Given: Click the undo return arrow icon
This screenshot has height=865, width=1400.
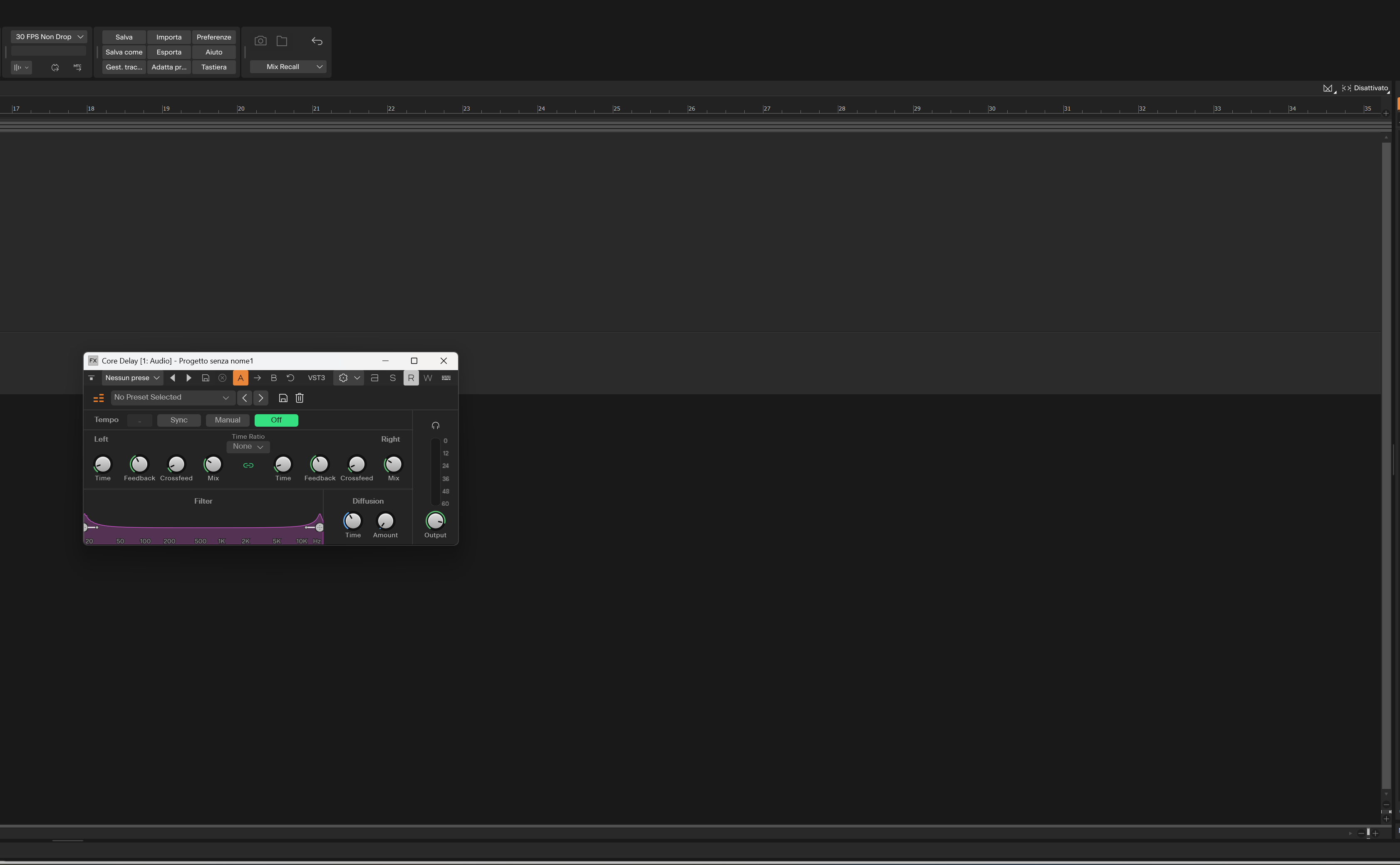Looking at the screenshot, I should (x=317, y=41).
